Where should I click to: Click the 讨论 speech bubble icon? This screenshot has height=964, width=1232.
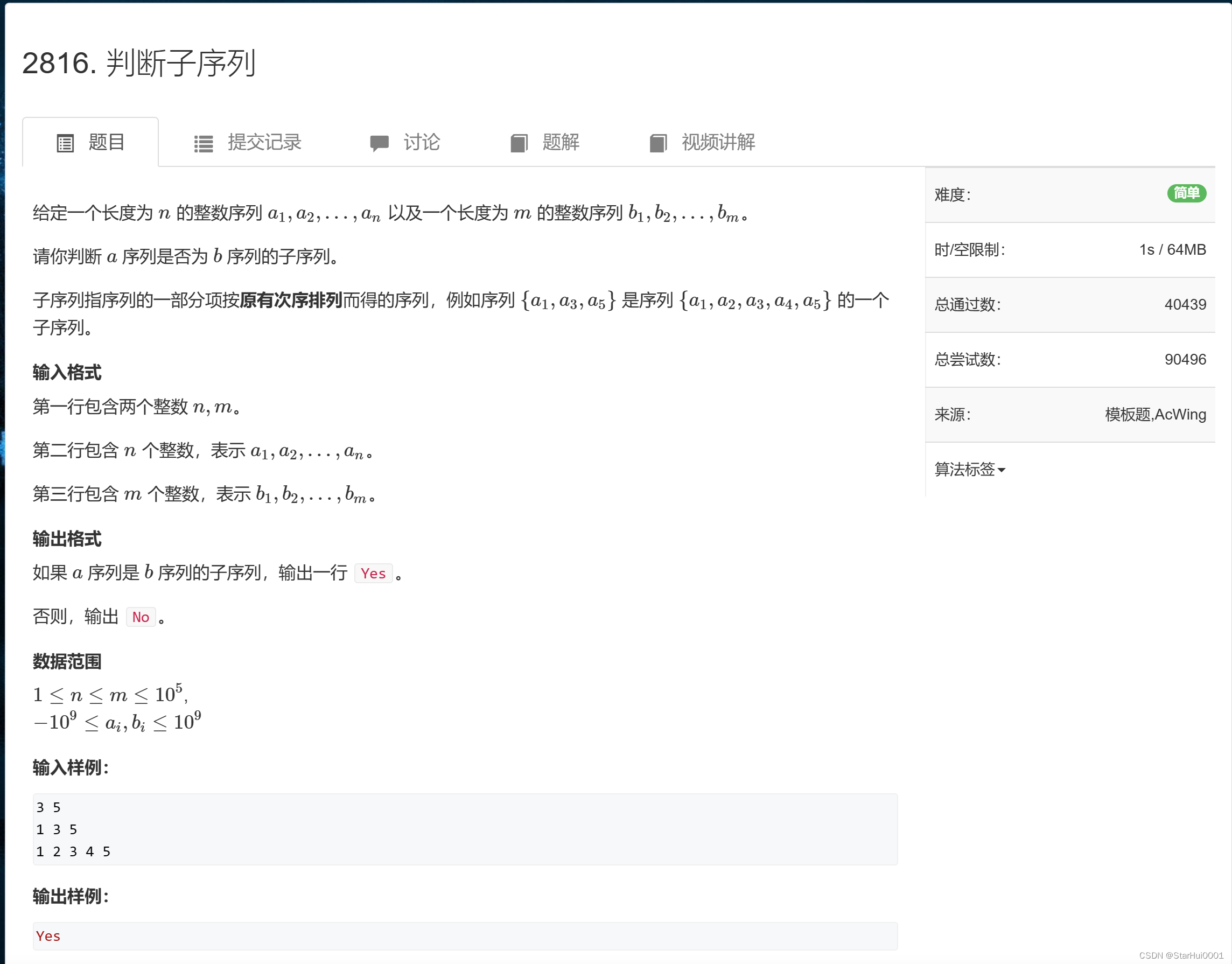tap(379, 143)
